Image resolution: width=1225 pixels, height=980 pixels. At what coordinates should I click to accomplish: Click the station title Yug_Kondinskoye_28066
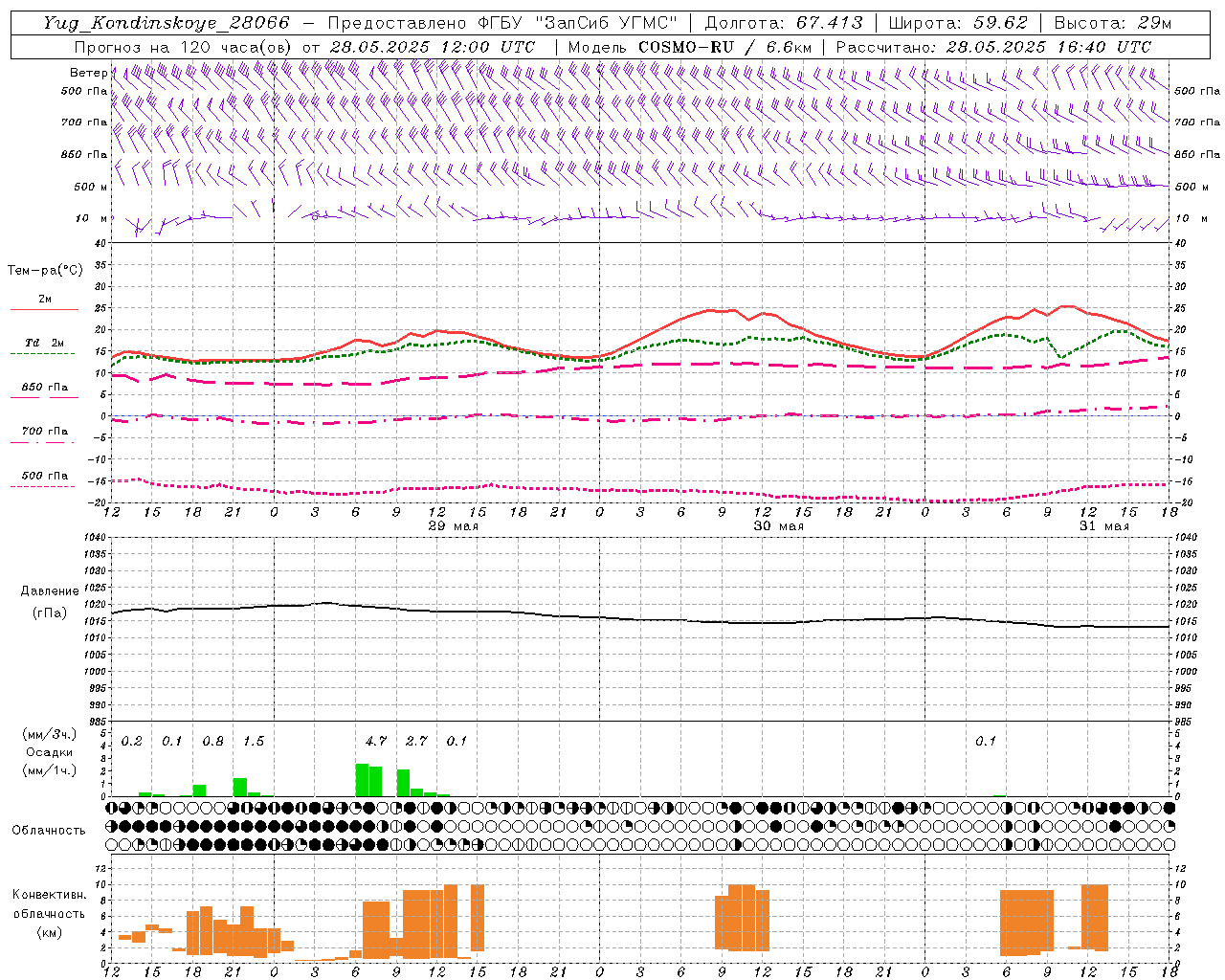click(x=167, y=23)
